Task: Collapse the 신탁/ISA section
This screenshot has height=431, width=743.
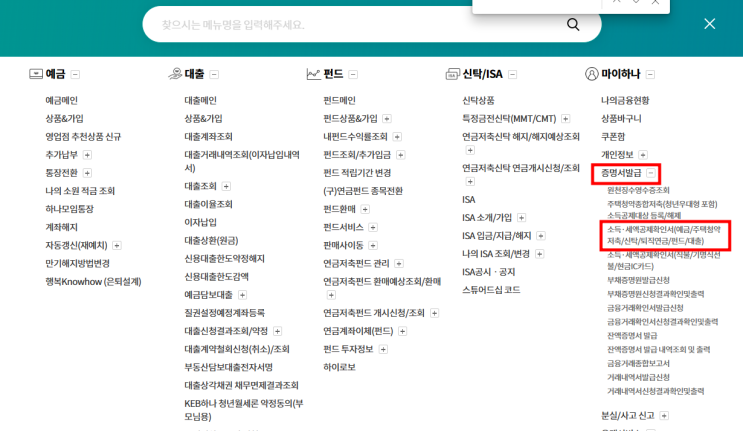Action: (512, 74)
